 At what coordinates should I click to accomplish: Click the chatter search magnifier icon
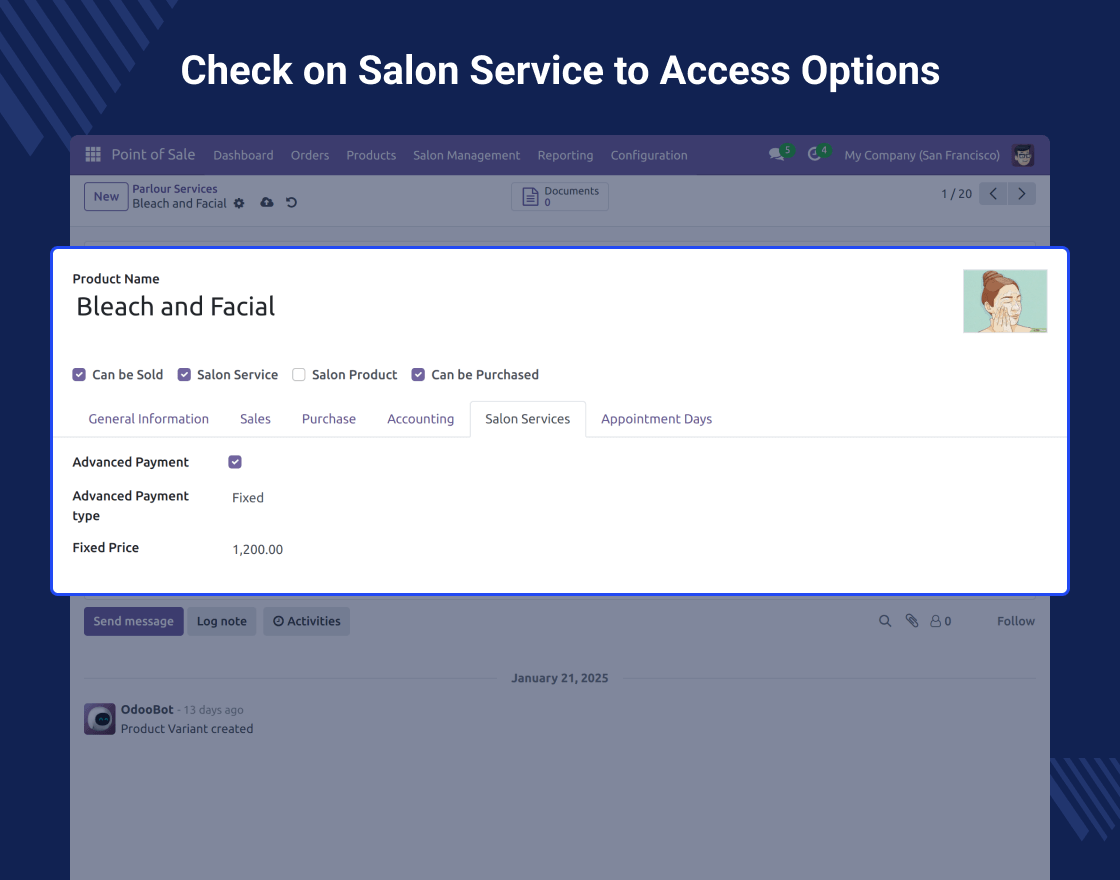(885, 621)
